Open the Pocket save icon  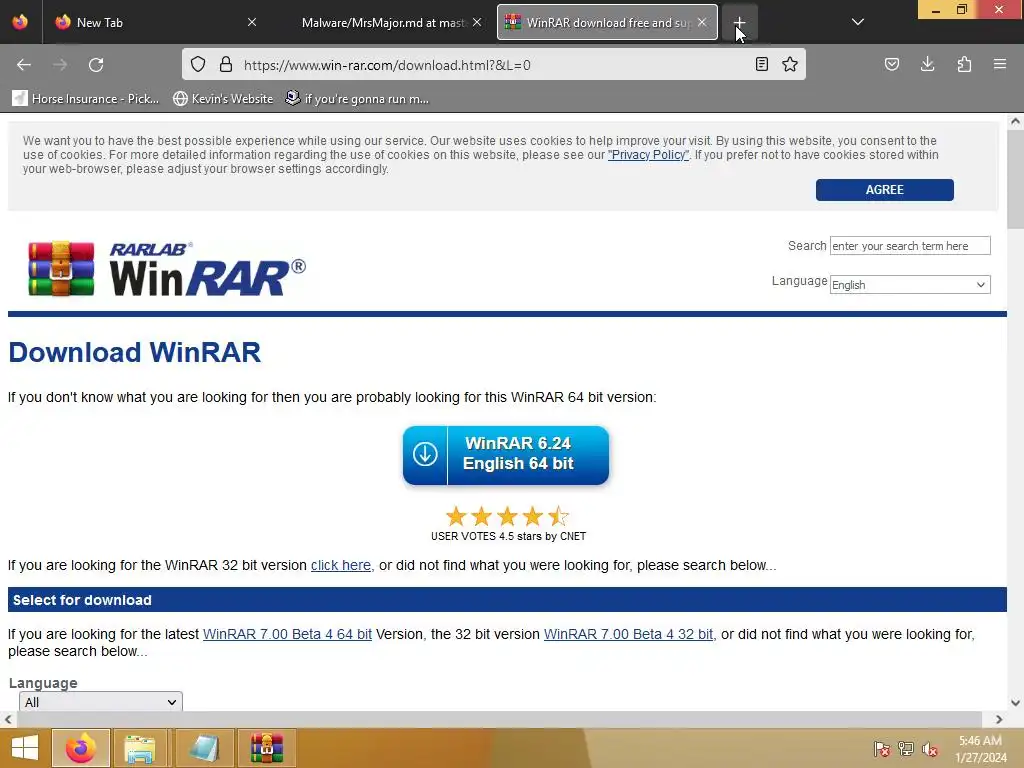pyautogui.click(x=891, y=64)
